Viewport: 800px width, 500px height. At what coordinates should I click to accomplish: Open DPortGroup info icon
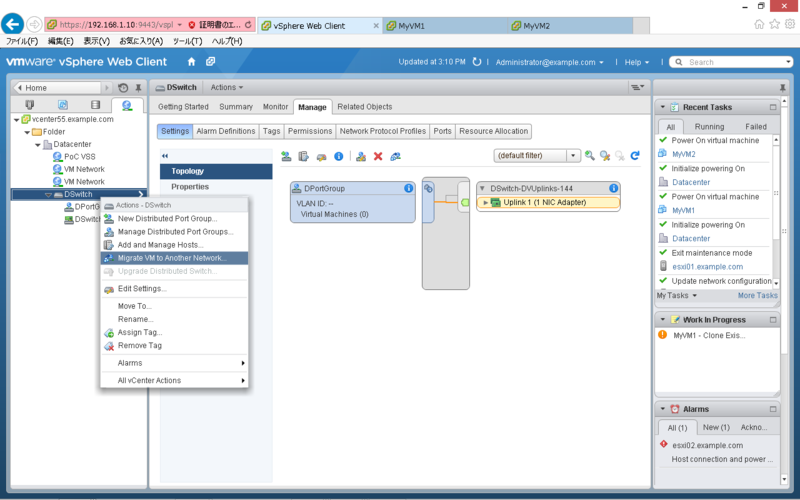[x=408, y=188]
